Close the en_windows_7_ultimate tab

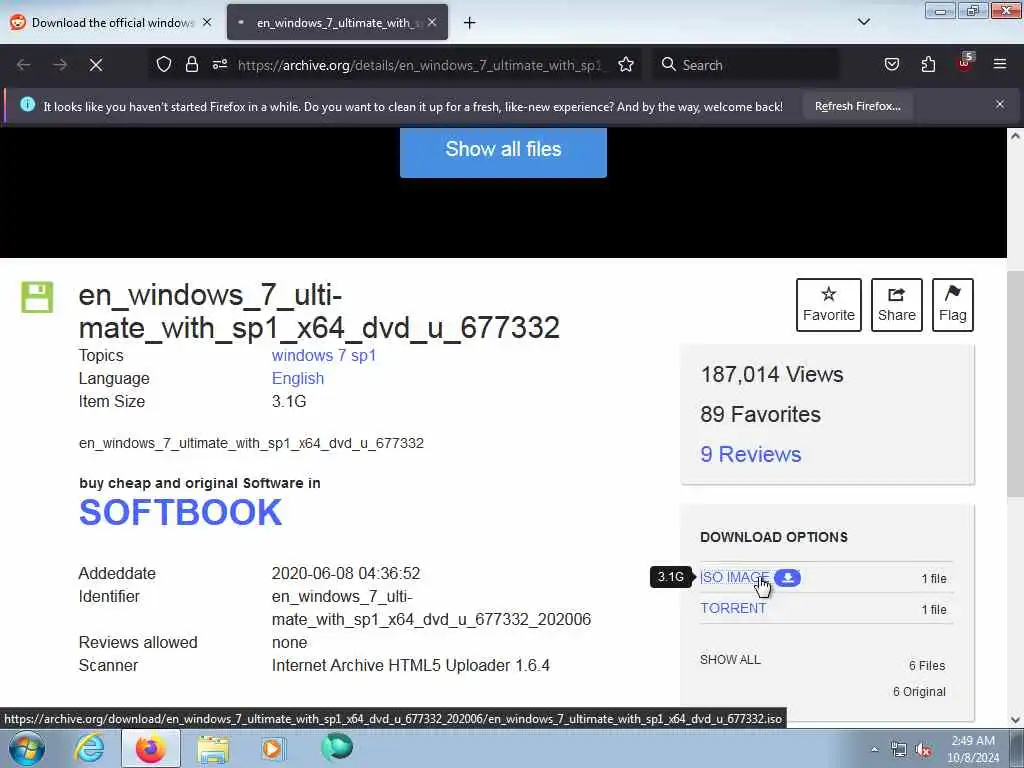[x=432, y=22]
